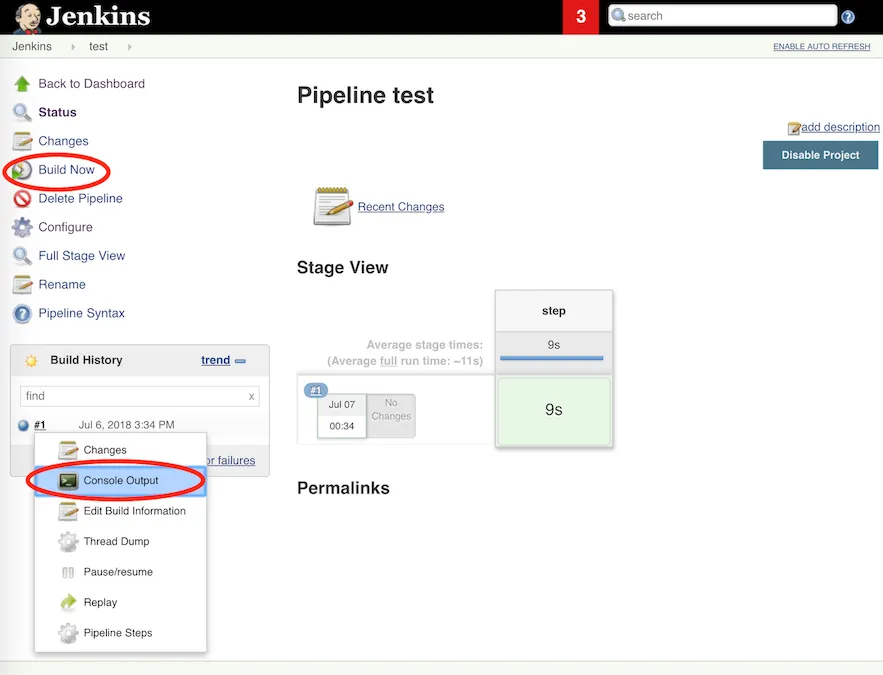This screenshot has height=675, width=883.
Task: Collapse the Build History trend minus icon
Action: tap(240, 361)
